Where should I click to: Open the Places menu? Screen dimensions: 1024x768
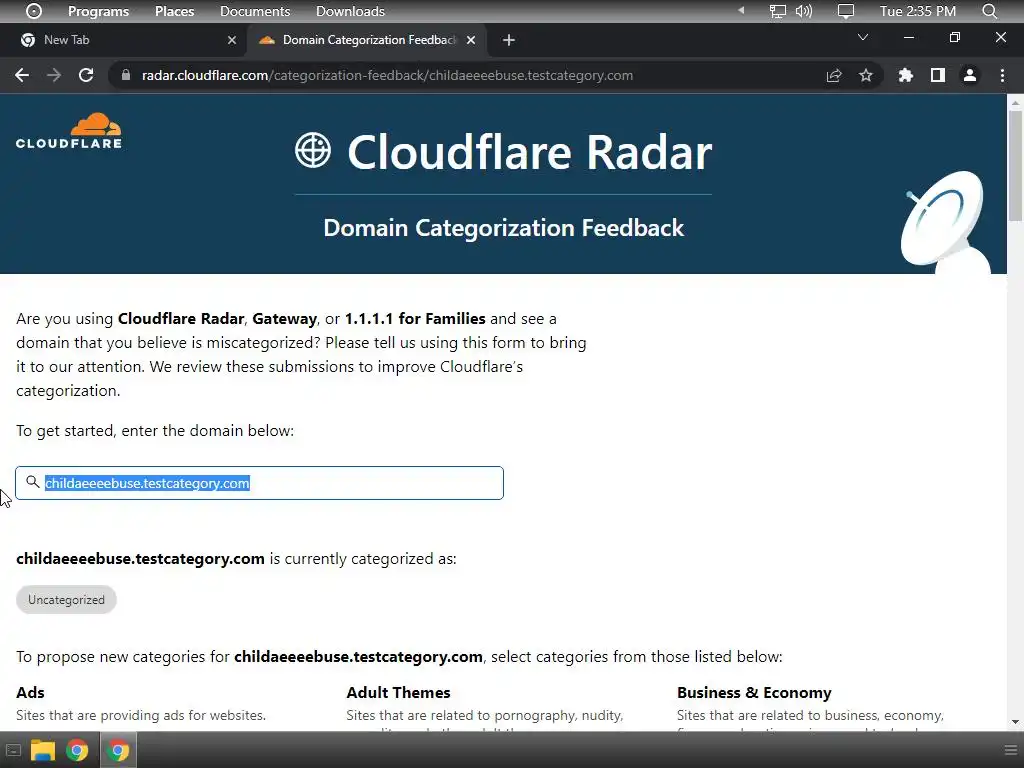(x=174, y=11)
